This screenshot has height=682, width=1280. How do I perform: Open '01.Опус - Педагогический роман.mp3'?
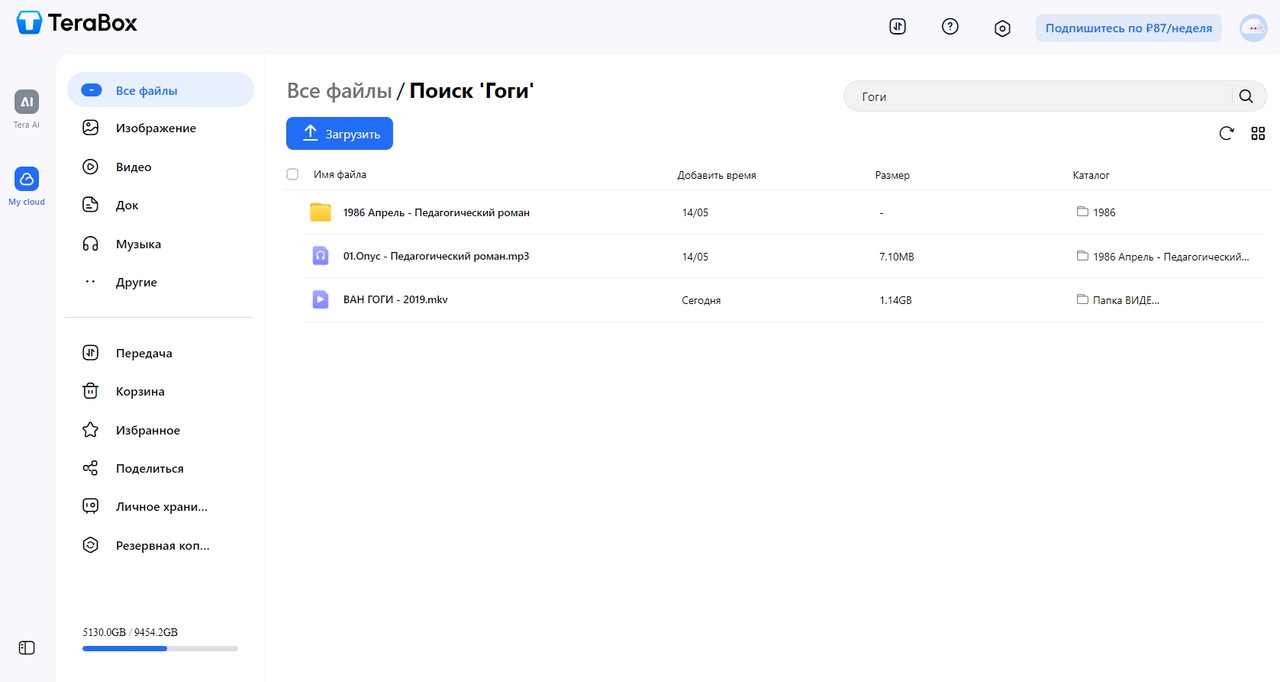(x=436, y=256)
